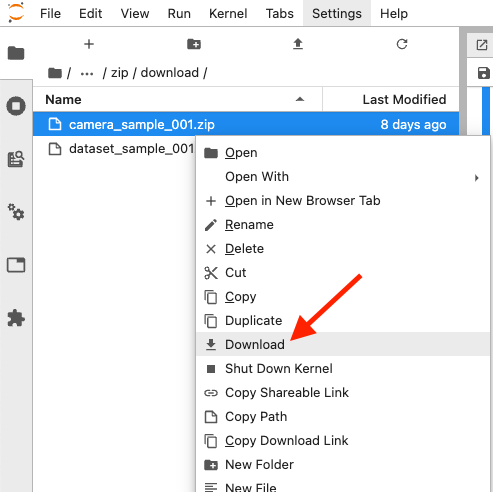Click the New Launcher plus icon

89,44
